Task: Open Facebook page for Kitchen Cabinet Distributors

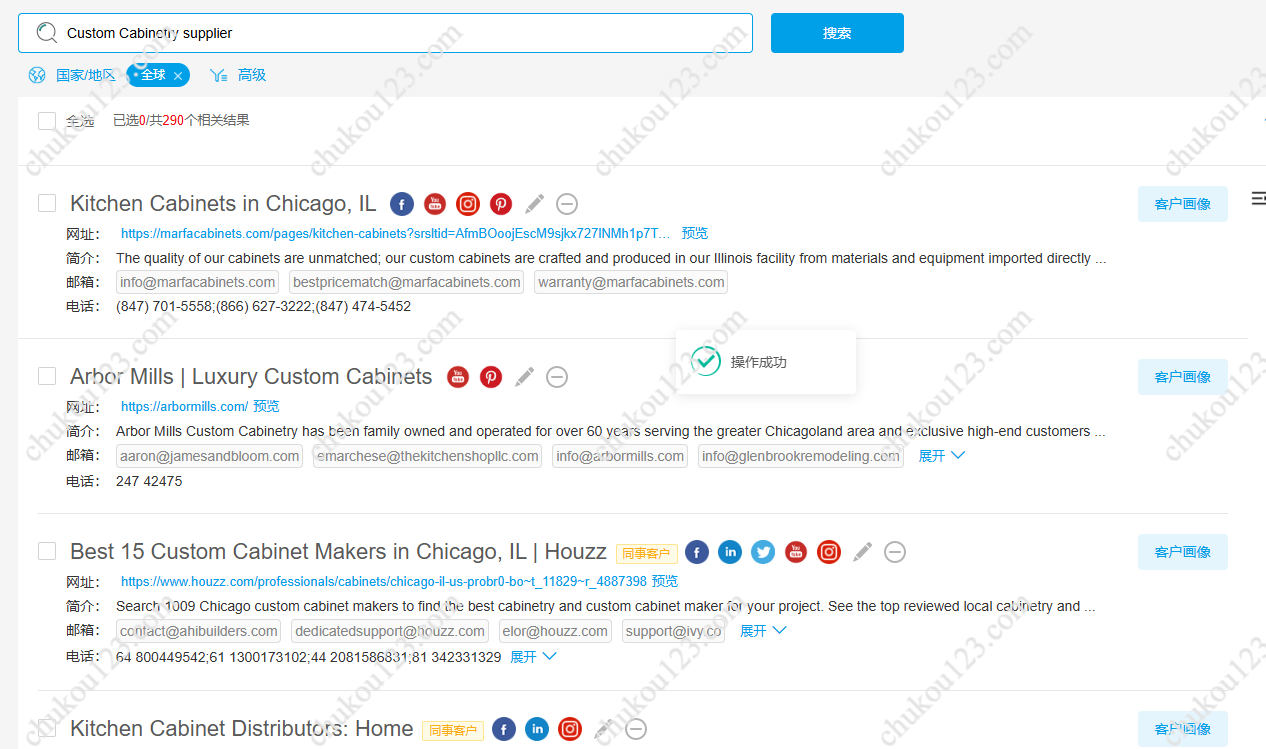Action: (504, 729)
